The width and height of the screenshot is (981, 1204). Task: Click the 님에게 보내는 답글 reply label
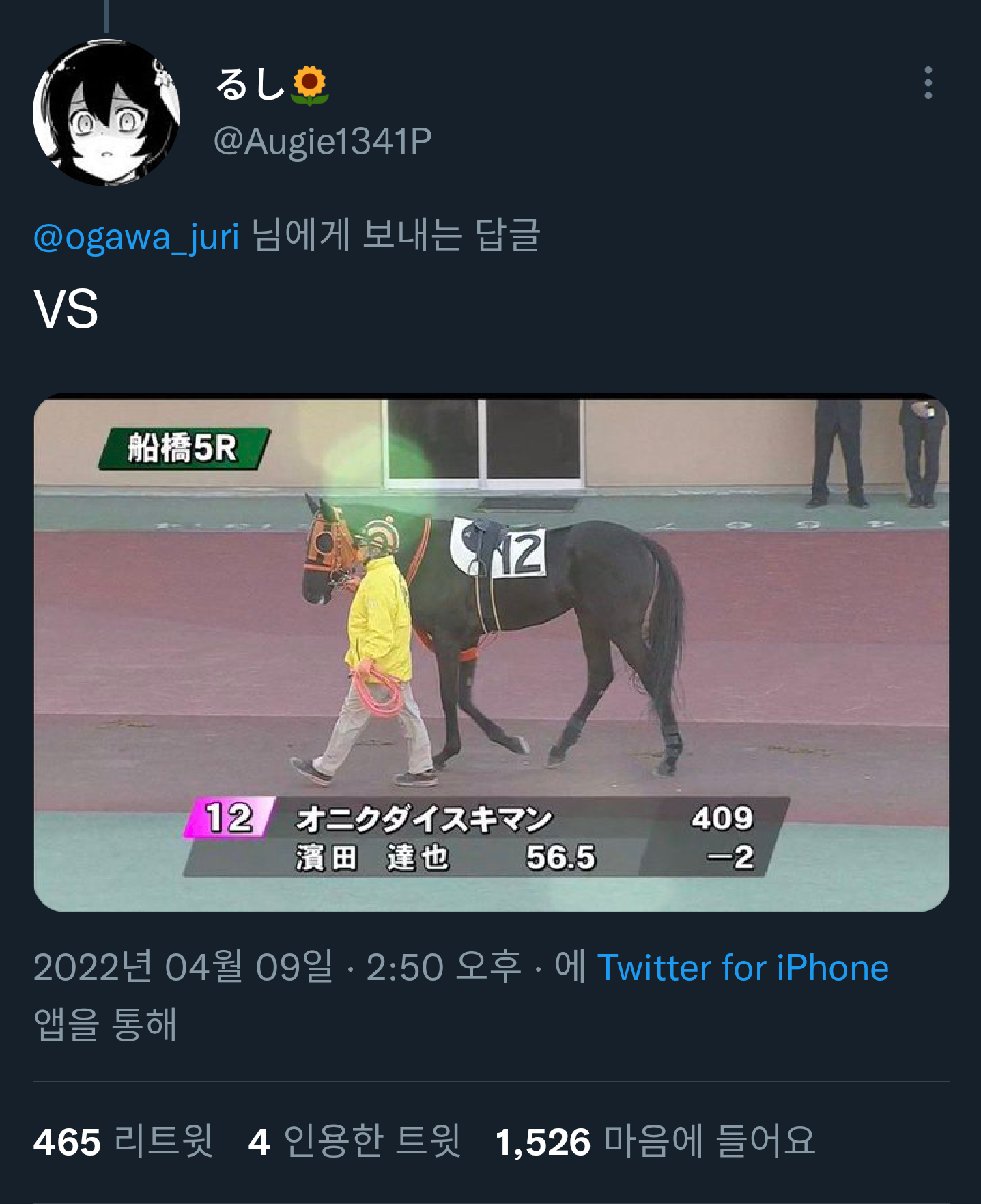[x=396, y=236]
